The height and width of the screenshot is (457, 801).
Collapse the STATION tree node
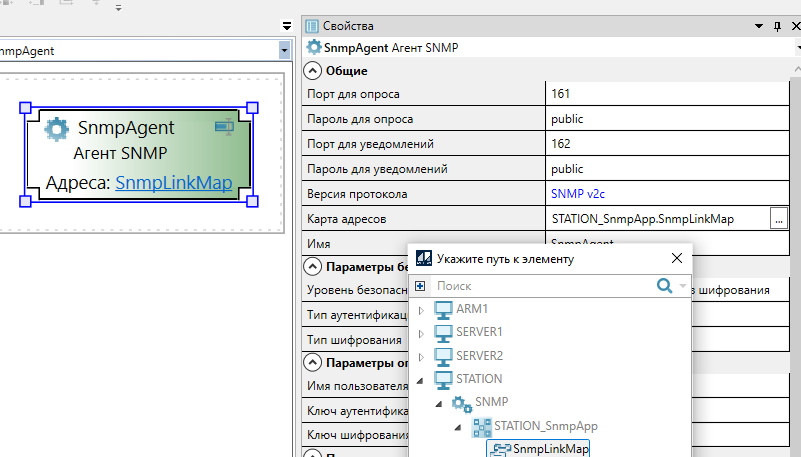tap(421, 380)
